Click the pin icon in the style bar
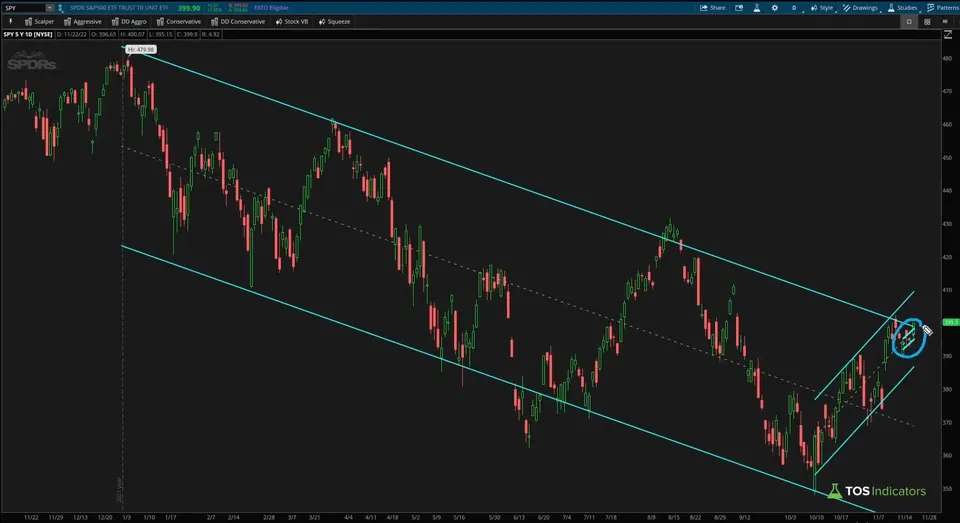Viewport: 960px width, 523px height. coord(10,21)
